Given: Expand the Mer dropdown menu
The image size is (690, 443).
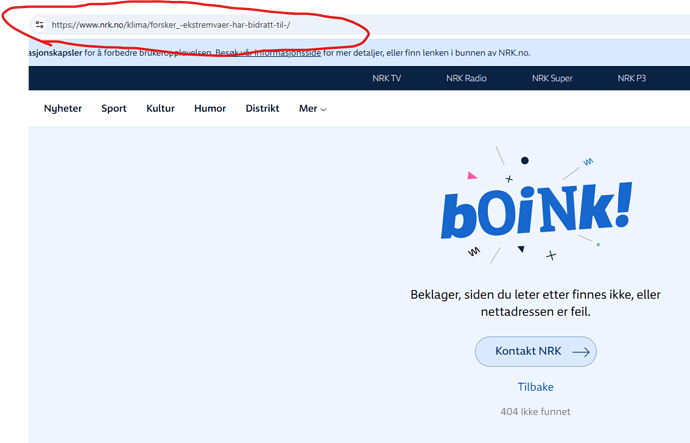Looking at the screenshot, I should coord(312,109).
